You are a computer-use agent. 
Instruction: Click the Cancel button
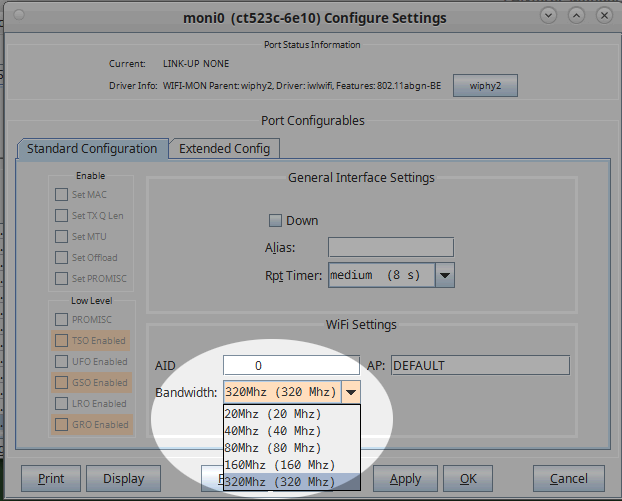(568, 479)
